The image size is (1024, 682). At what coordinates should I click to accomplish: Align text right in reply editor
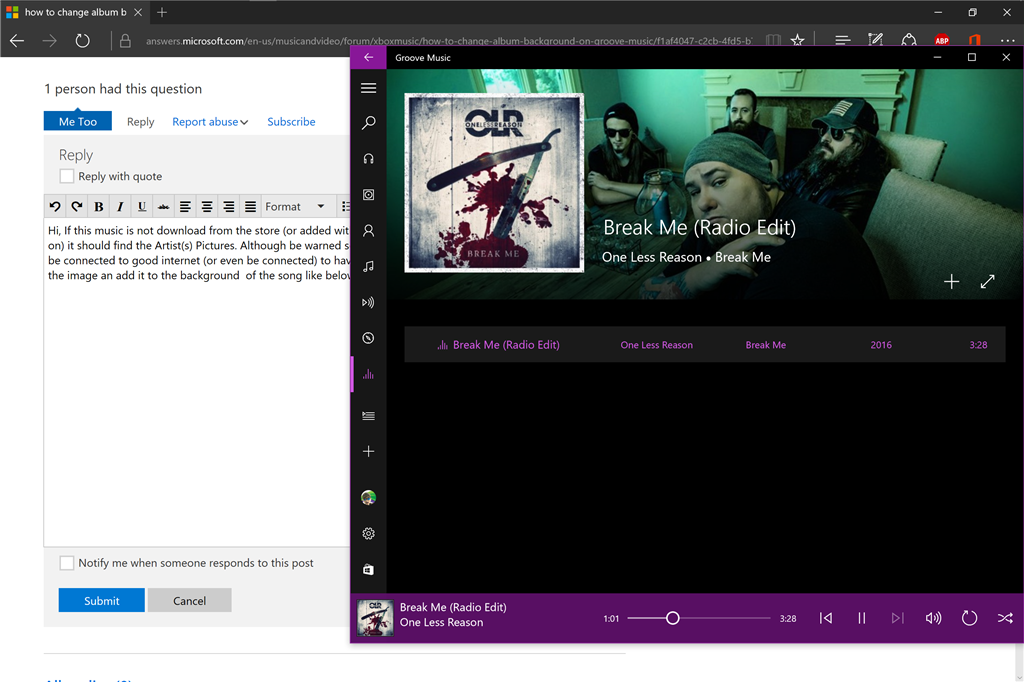229,206
